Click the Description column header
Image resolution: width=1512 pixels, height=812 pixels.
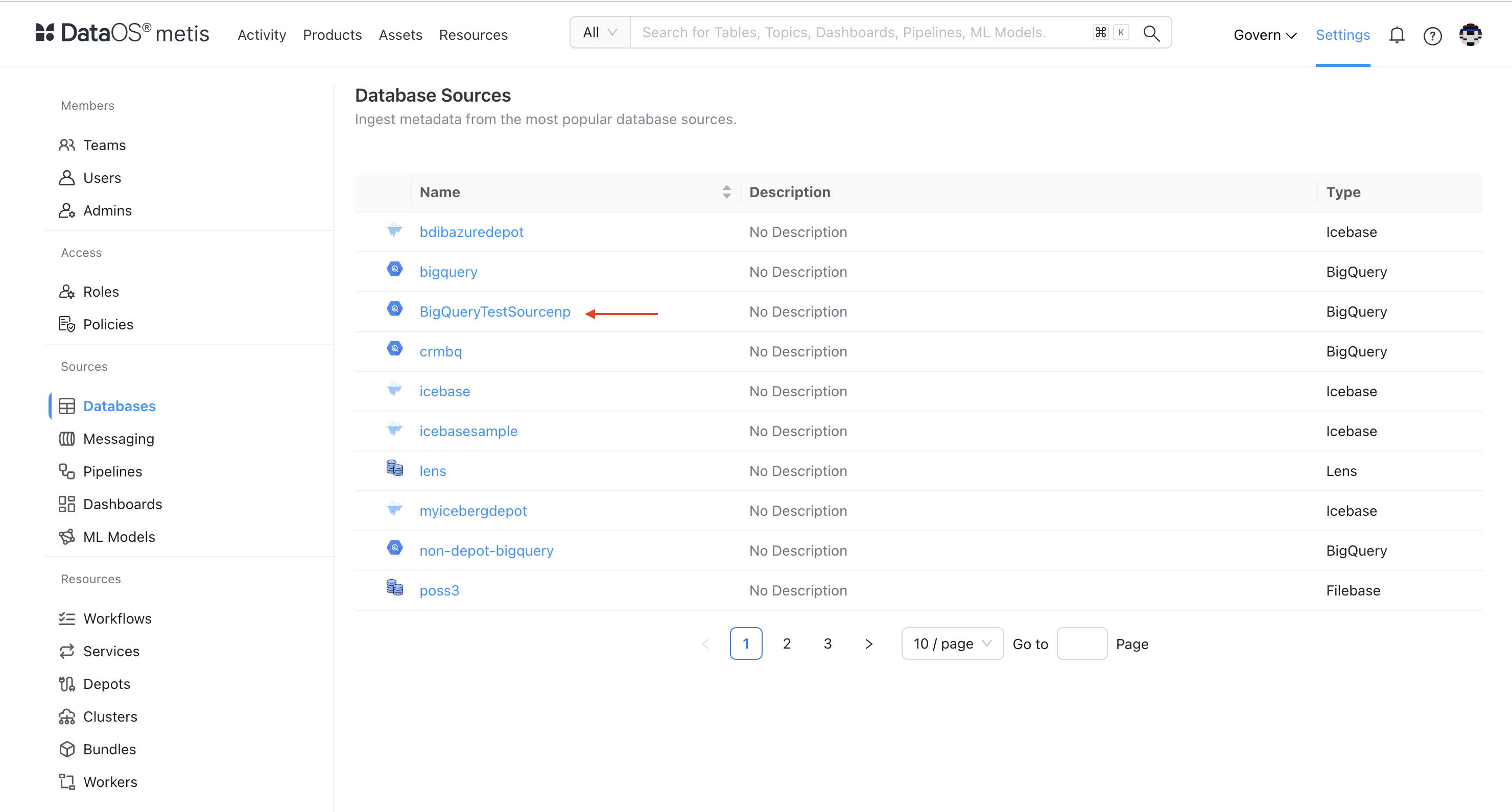click(789, 192)
